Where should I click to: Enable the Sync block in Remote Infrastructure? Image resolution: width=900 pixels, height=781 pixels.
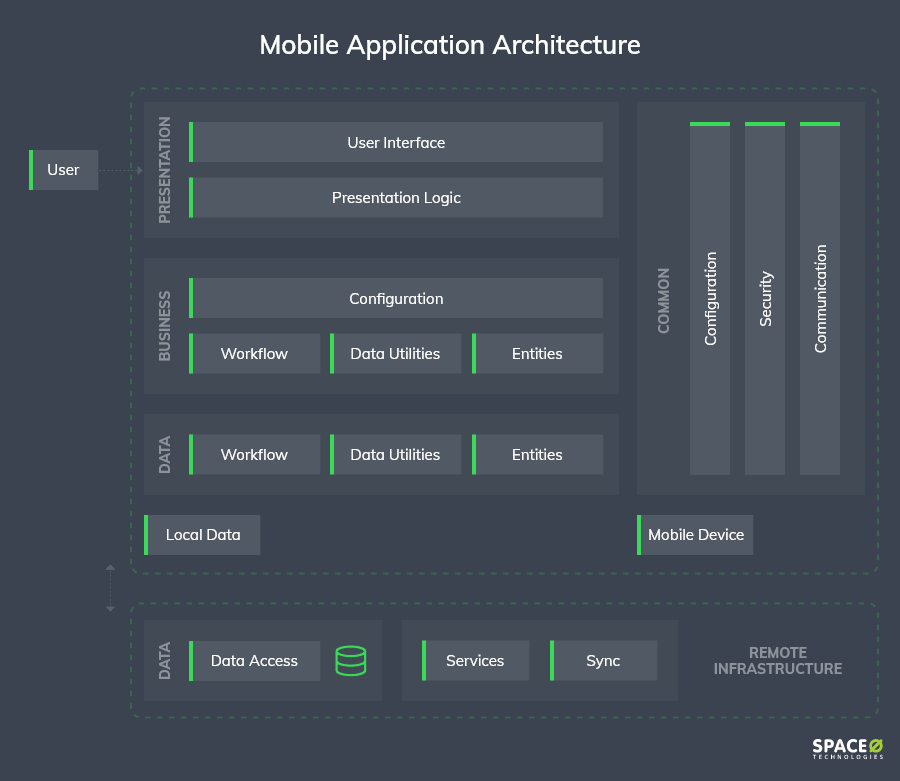click(x=602, y=660)
